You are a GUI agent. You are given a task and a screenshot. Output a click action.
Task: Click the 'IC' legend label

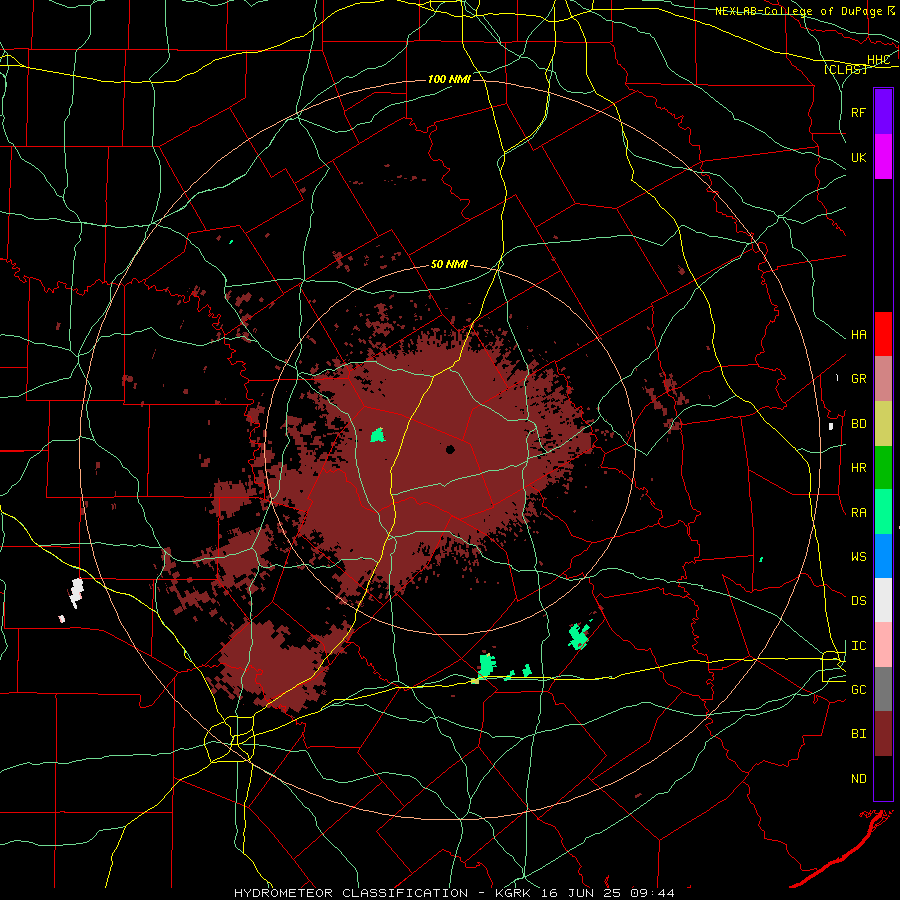point(858,646)
